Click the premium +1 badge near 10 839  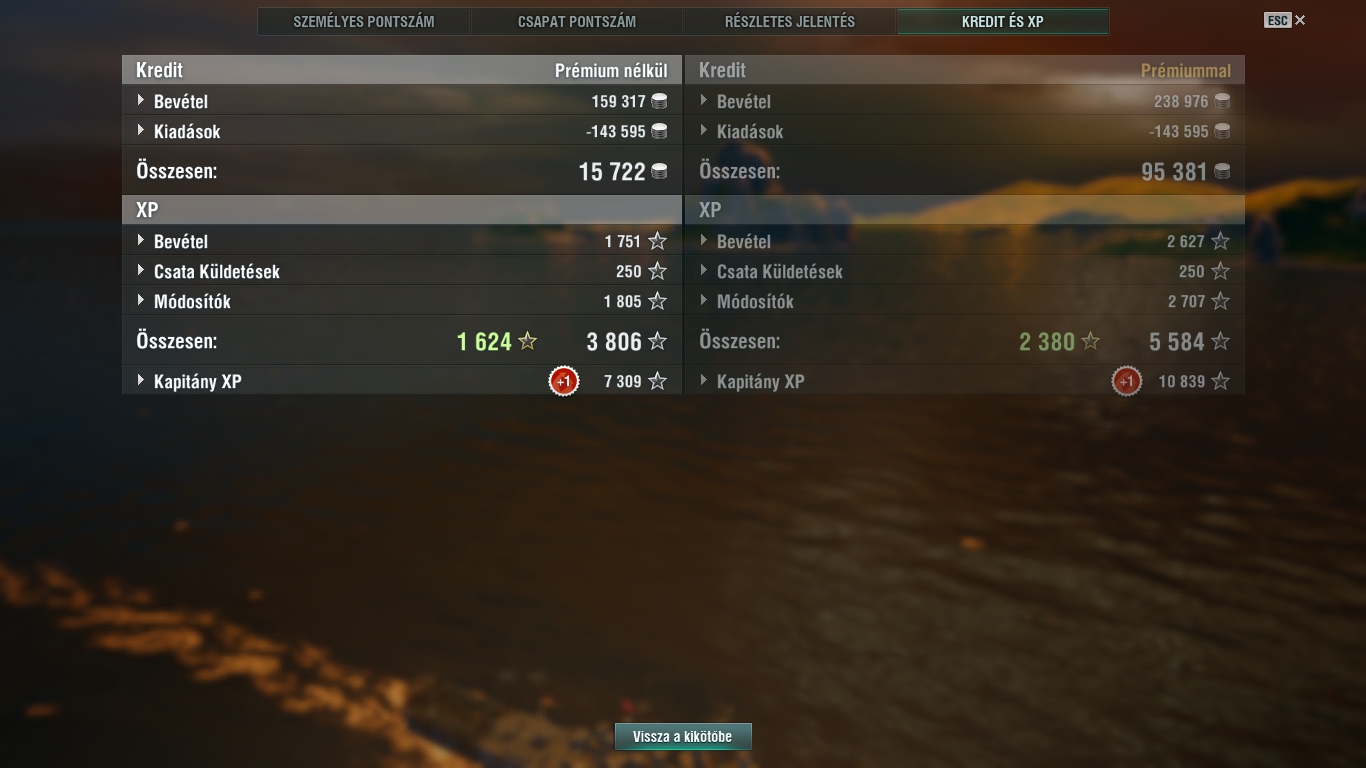pyautogui.click(x=1127, y=381)
